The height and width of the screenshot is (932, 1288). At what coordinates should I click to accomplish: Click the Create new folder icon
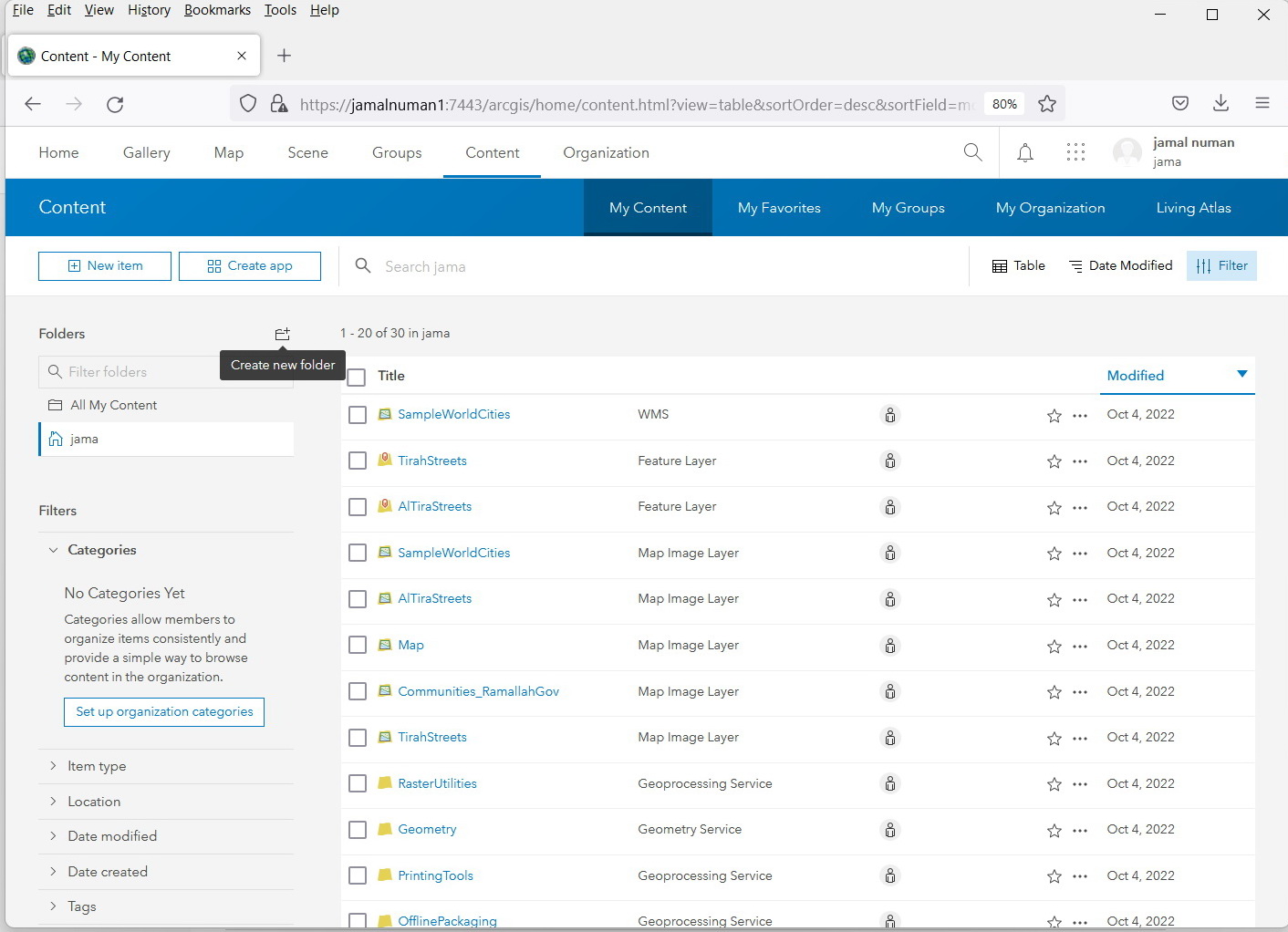pyautogui.click(x=282, y=334)
